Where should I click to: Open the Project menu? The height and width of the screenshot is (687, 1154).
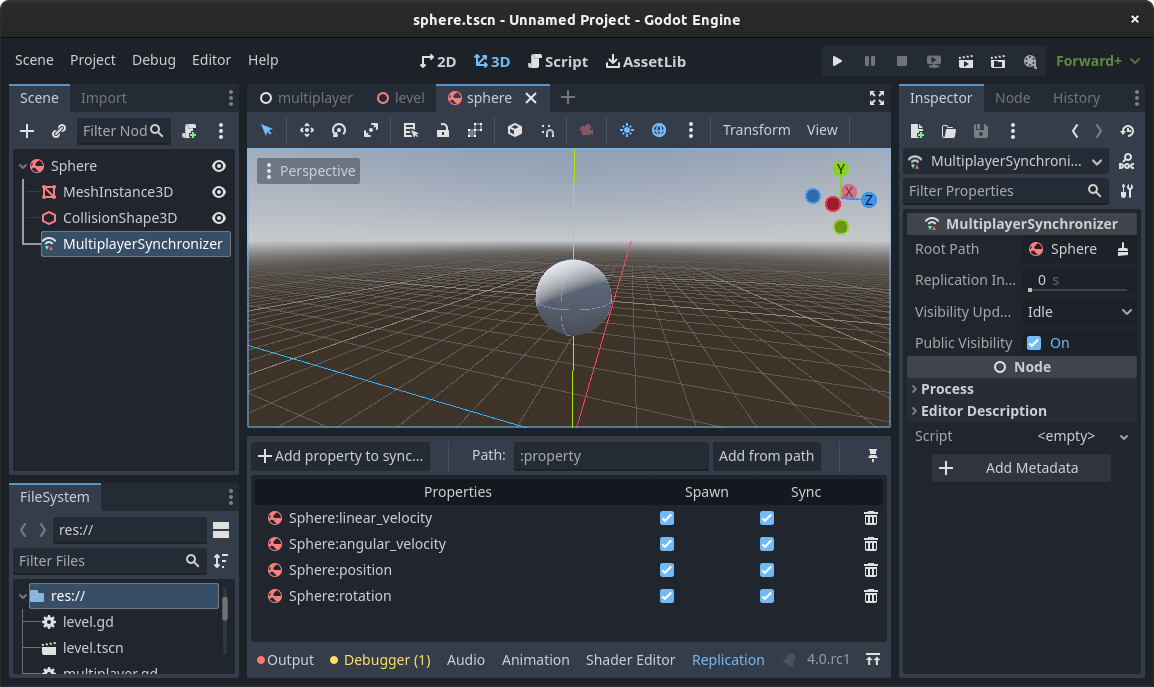point(93,60)
